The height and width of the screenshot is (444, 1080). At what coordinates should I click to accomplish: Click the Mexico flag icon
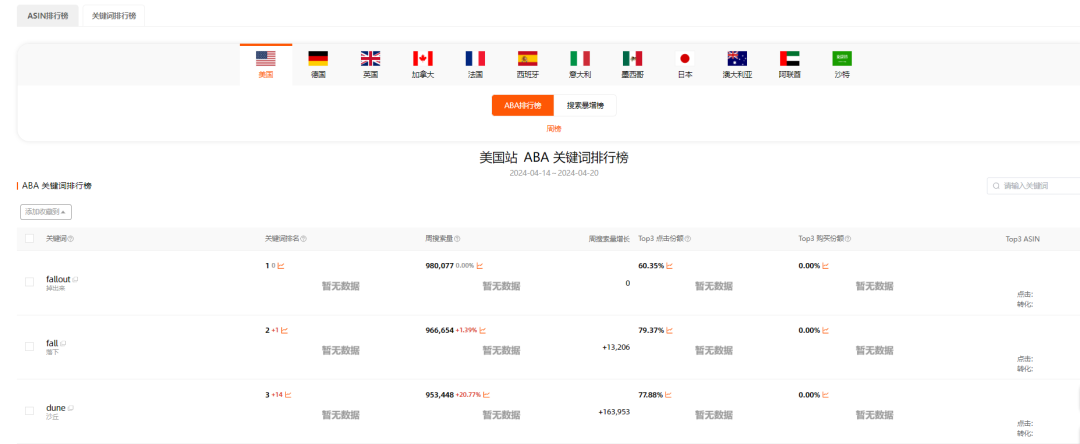click(x=632, y=59)
